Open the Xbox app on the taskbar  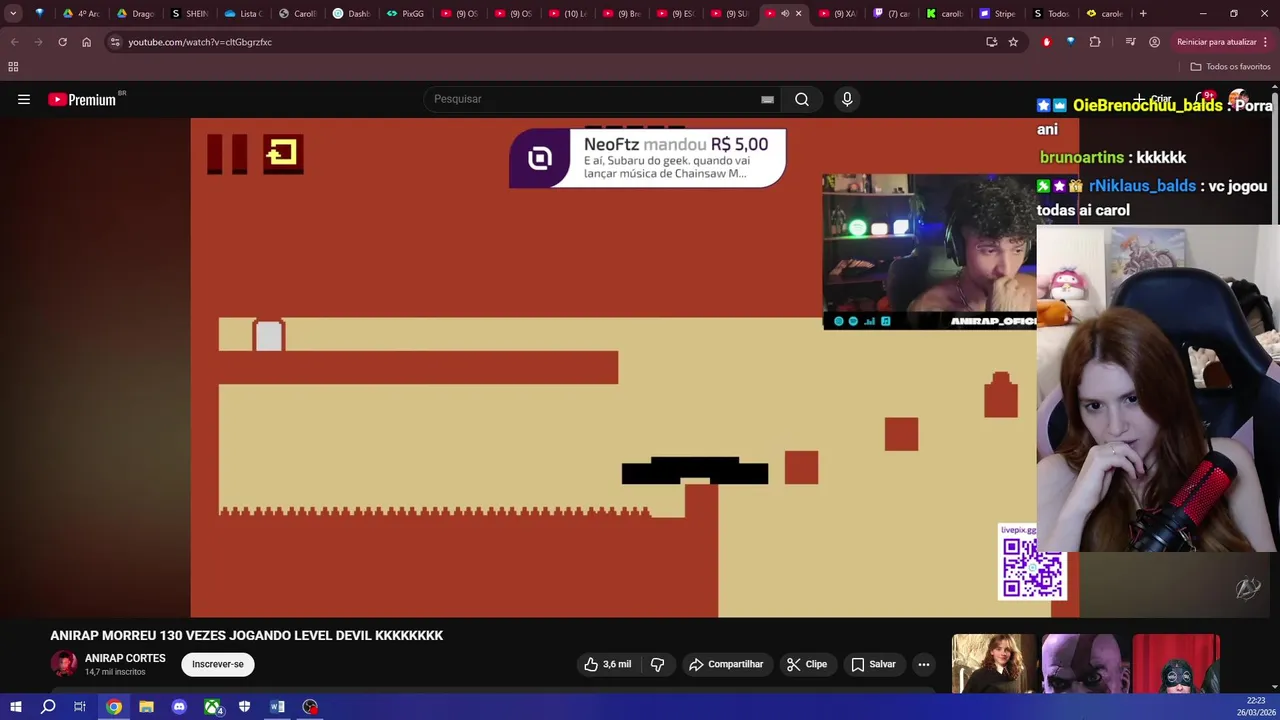pos(212,707)
